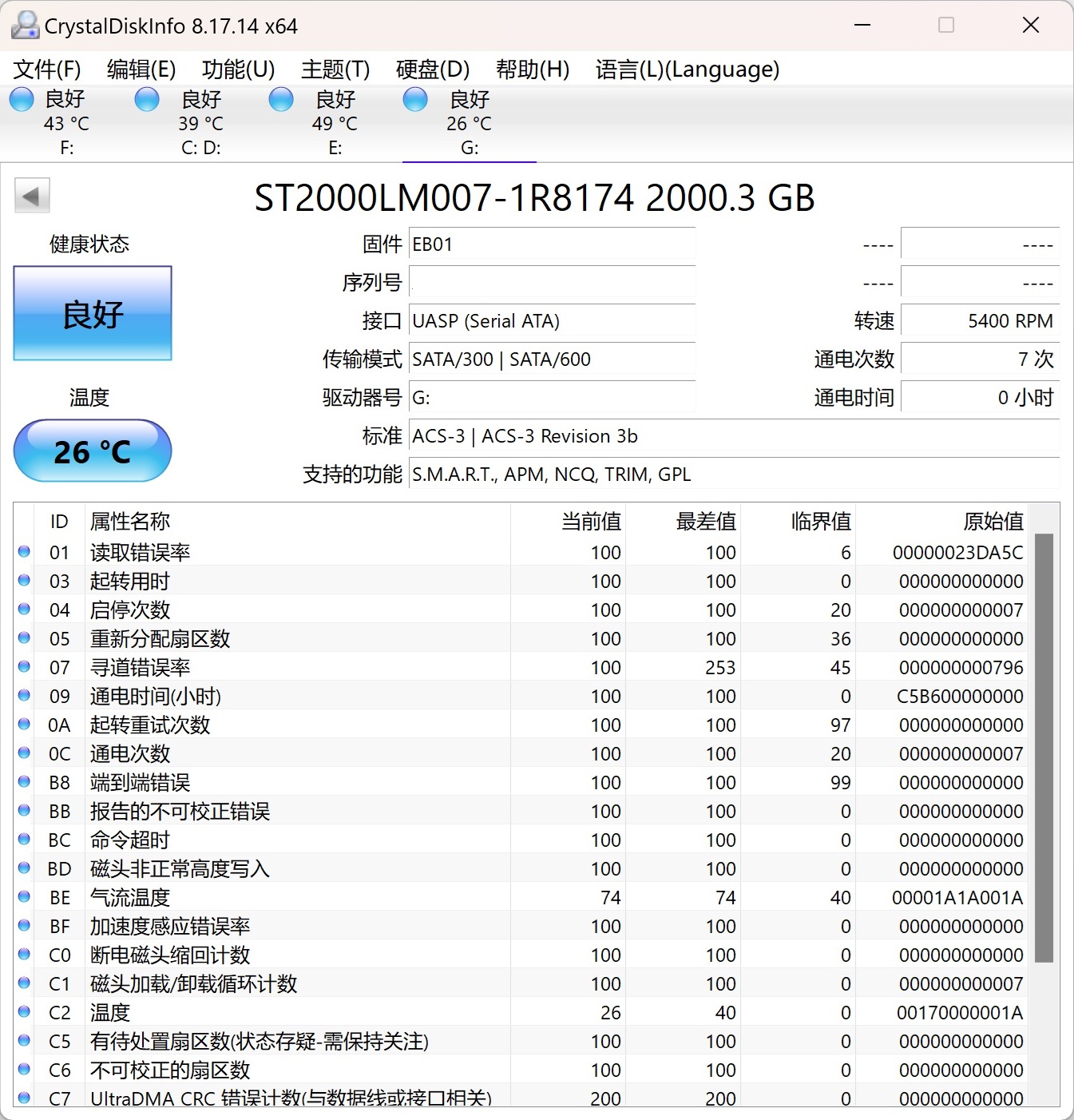The width and height of the screenshot is (1074, 1120).
Task: Click the CrystalDiskInfo app icon in the title bar
Action: click(25, 26)
